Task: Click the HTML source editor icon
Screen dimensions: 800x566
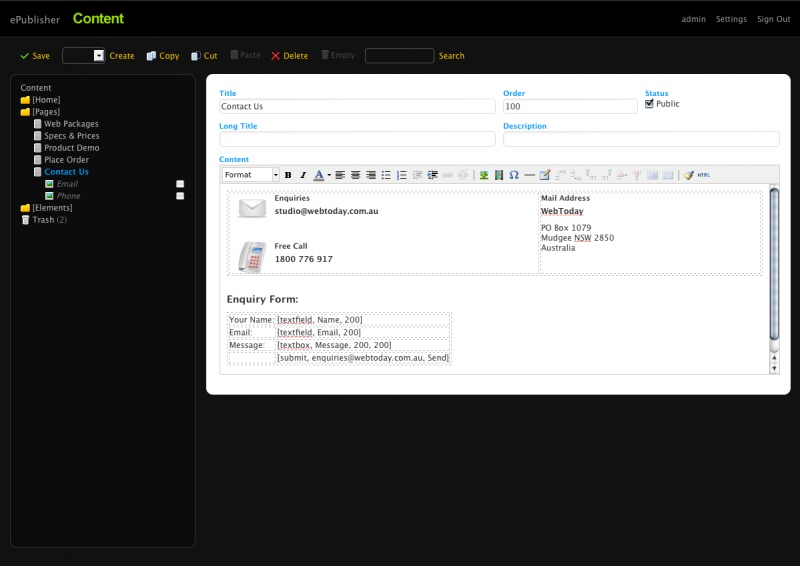Action: coord(704,175)
